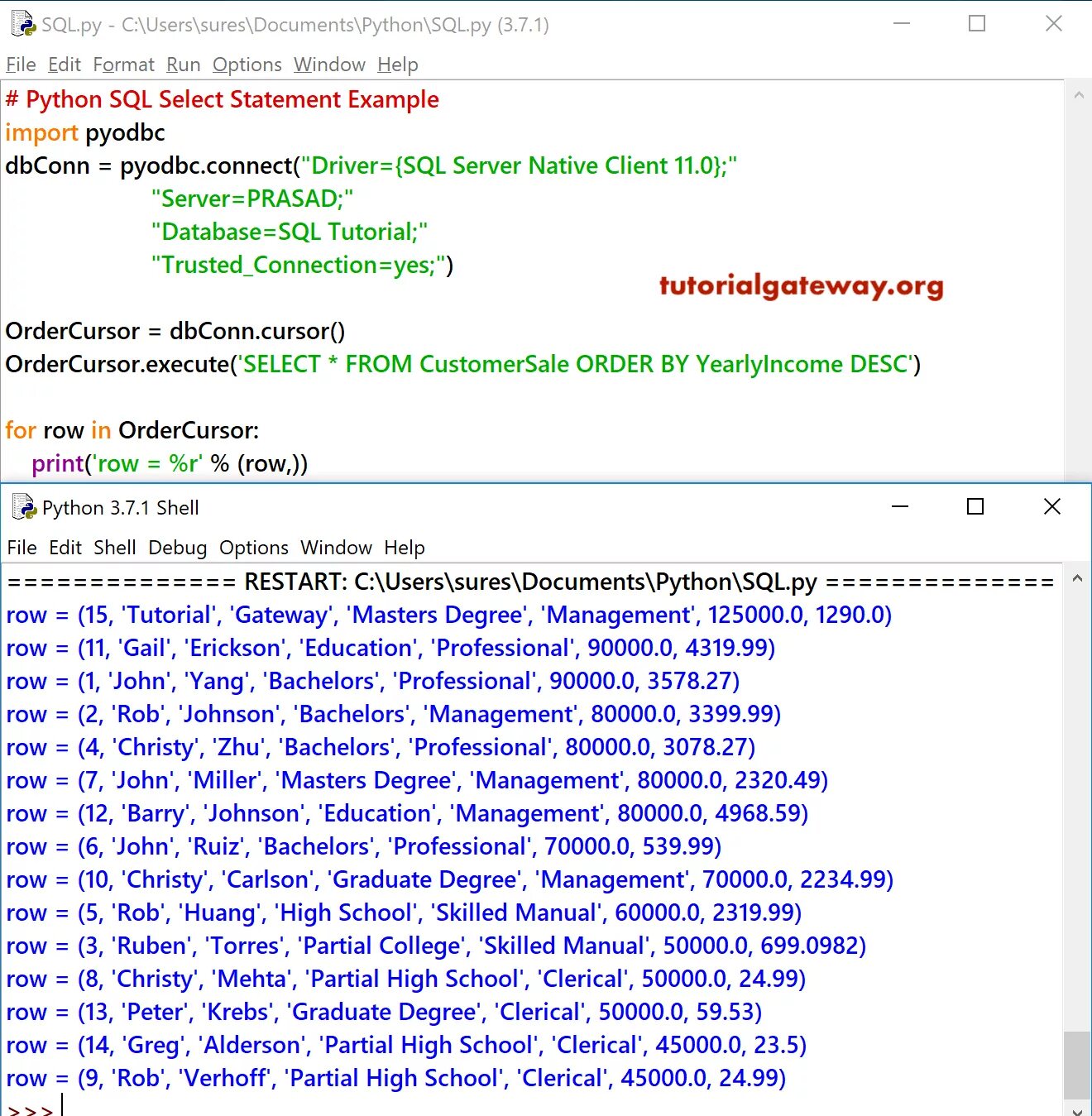Click the Shell scrollbar up arrow
Screen dimensions: 1092x1116
pos(1077,578)
